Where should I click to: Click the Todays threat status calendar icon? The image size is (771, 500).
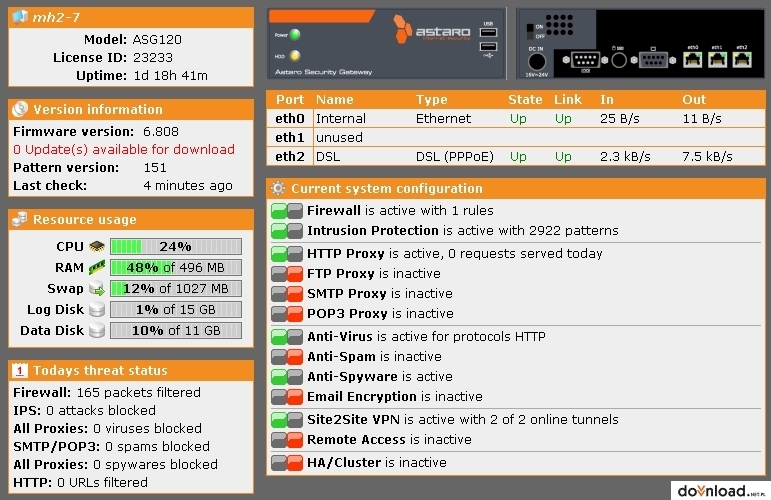point(20,370)
